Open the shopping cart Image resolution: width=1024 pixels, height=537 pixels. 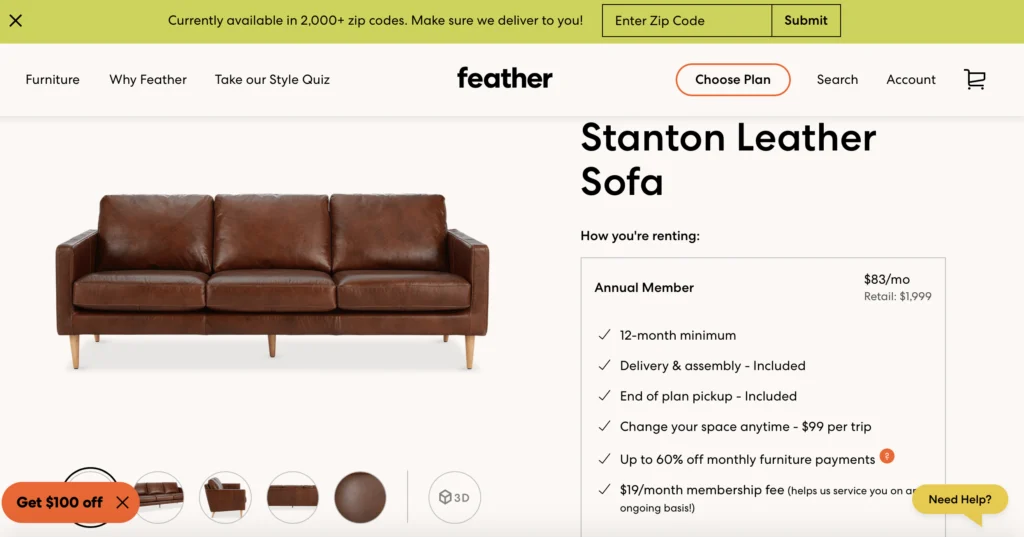tap(974, 80)
